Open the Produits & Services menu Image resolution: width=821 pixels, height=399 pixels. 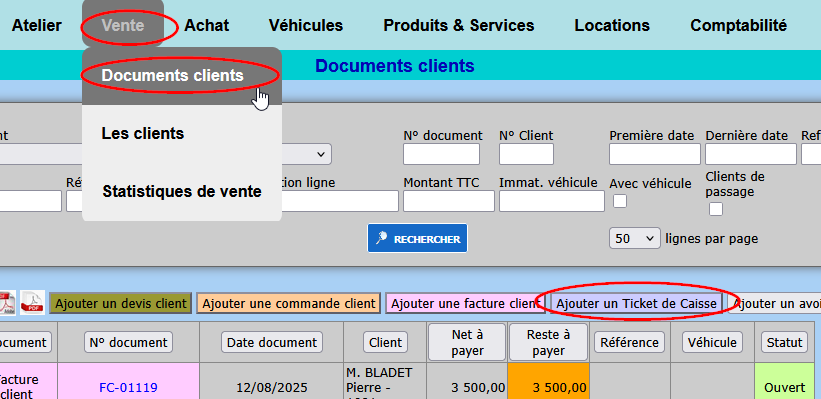click(x=459, y=25)
